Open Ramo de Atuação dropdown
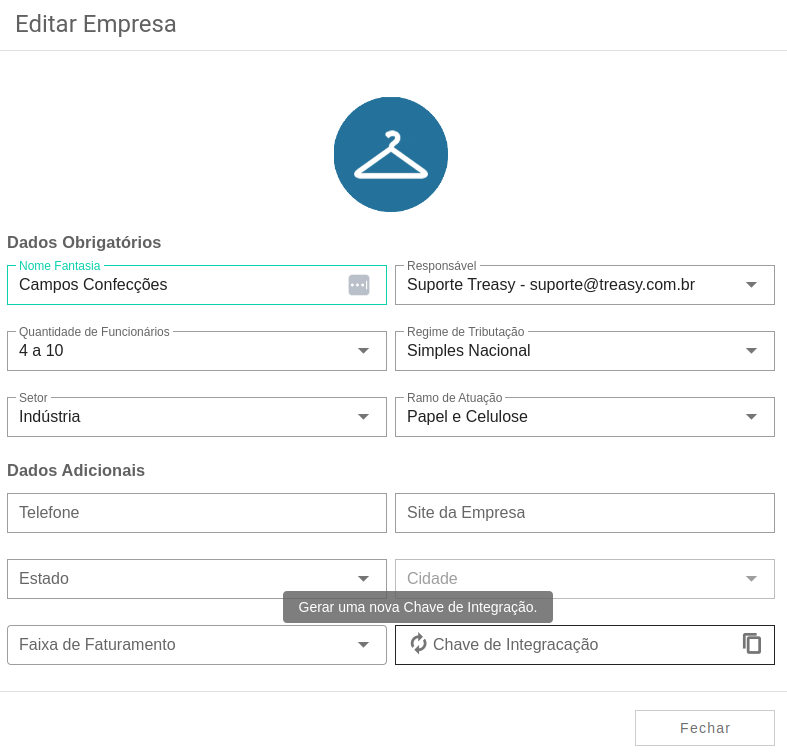The image size is (787, 755). pyautogui.click(x=585, y=417)
